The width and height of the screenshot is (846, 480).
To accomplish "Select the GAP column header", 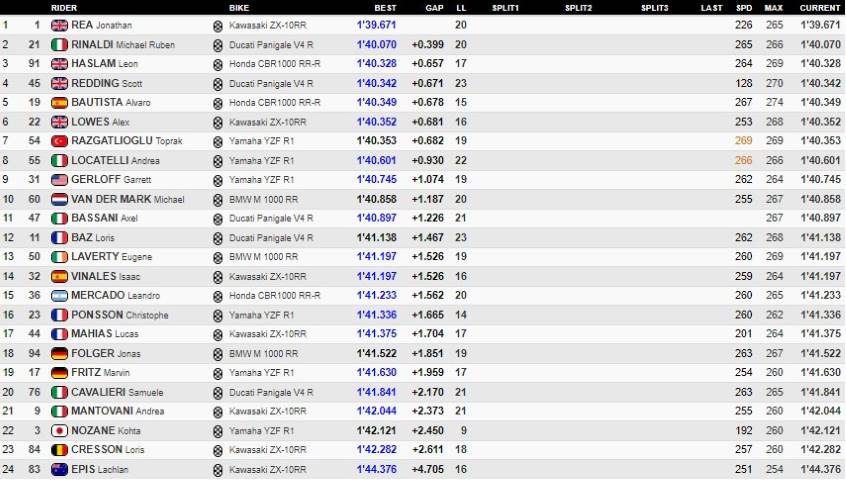I will click(434, 8).
